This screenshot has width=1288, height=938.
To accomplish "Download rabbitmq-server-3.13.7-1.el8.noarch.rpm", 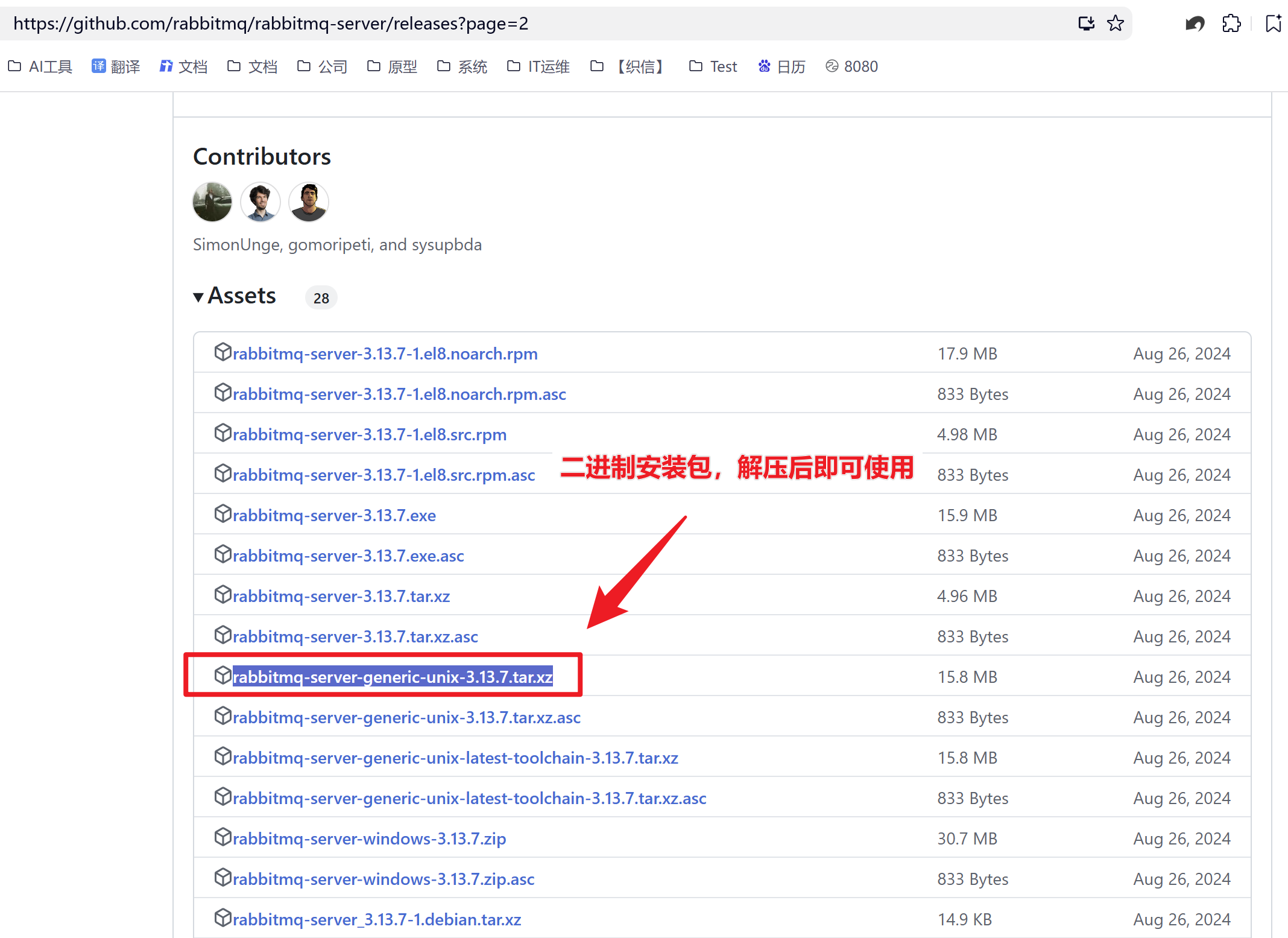I will click(385, 353).
